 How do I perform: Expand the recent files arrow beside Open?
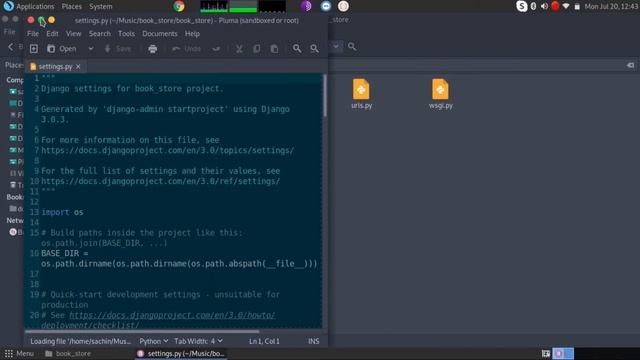(x=91, y=49)
